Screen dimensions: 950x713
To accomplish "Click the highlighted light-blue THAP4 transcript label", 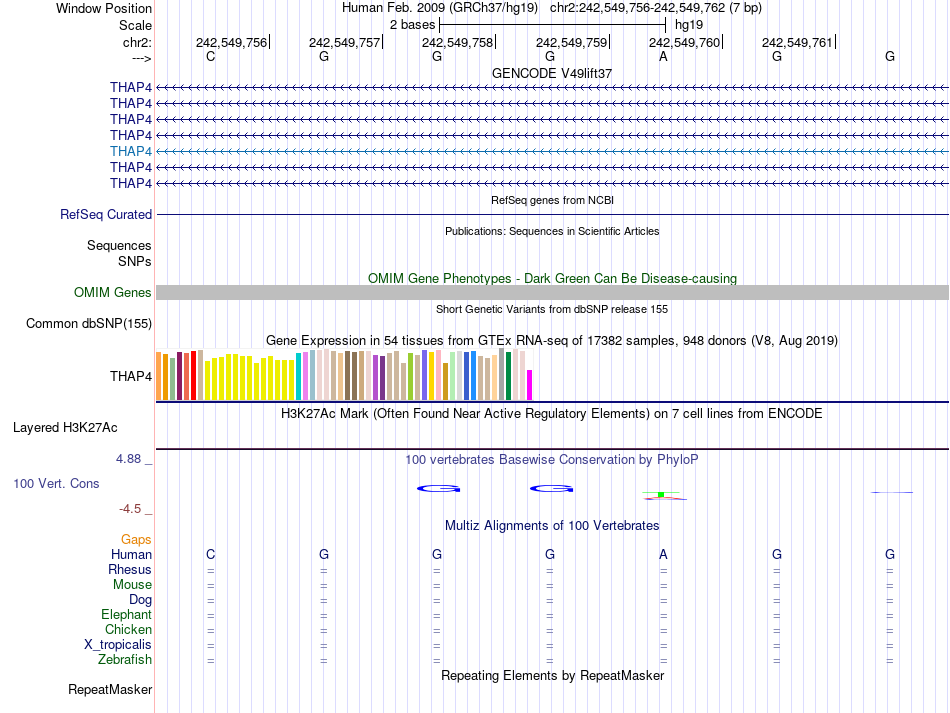I will click(131, 151).
